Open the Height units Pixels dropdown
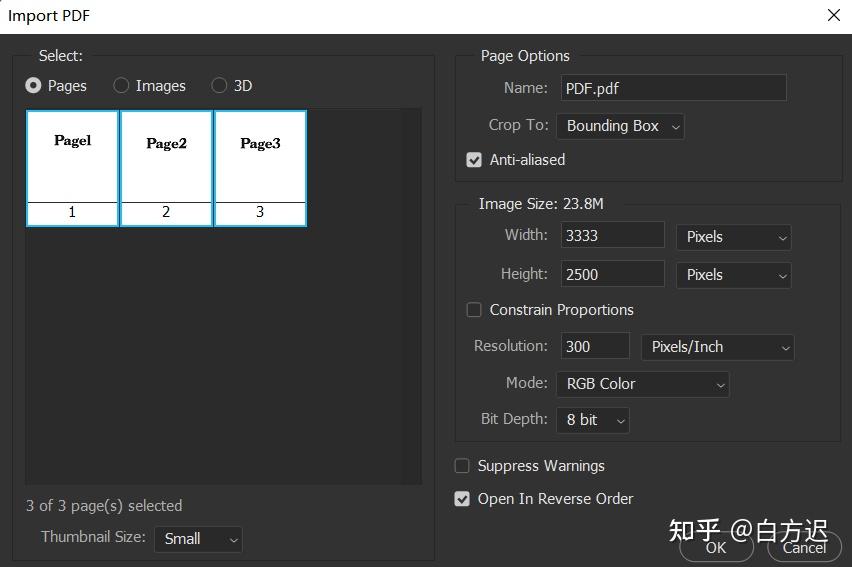Image resolution: width=852 pixels, height=567 pixels. coord(734,275)
